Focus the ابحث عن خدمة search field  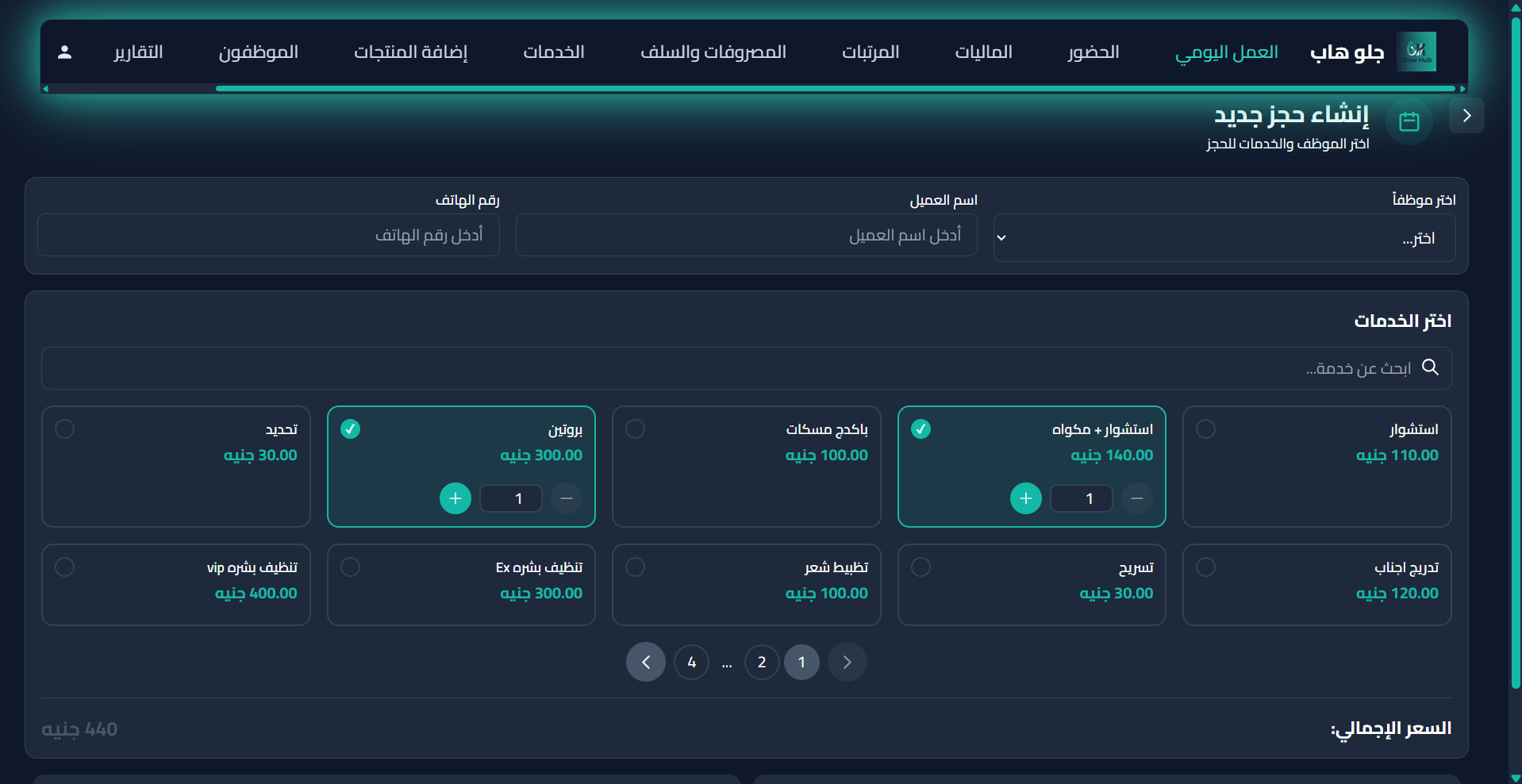(x=746, y=368)
